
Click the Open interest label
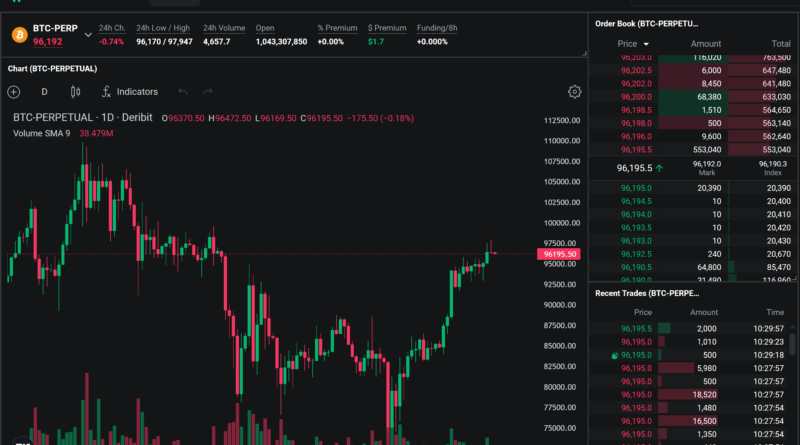click(265, 28)
